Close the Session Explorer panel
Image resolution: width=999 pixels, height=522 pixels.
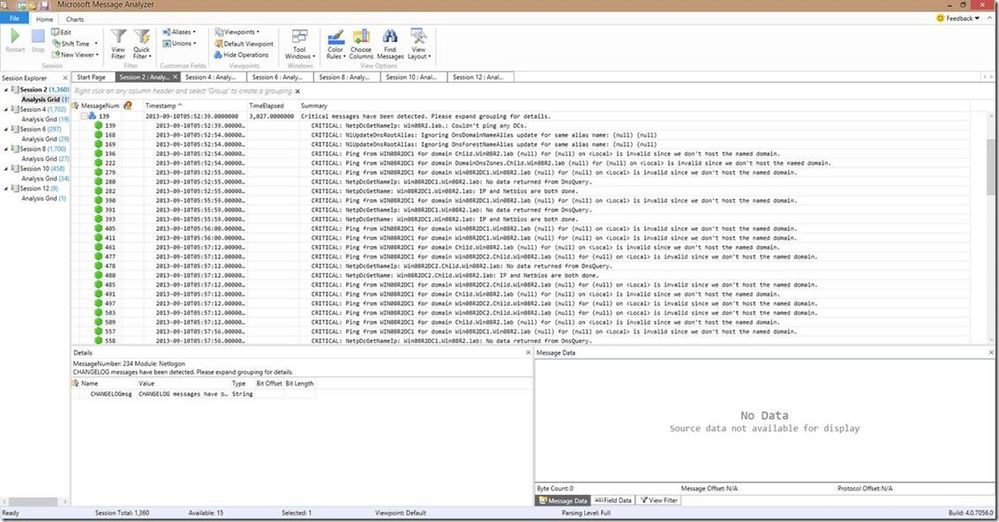pyautogui.click(x=65, y=78)
